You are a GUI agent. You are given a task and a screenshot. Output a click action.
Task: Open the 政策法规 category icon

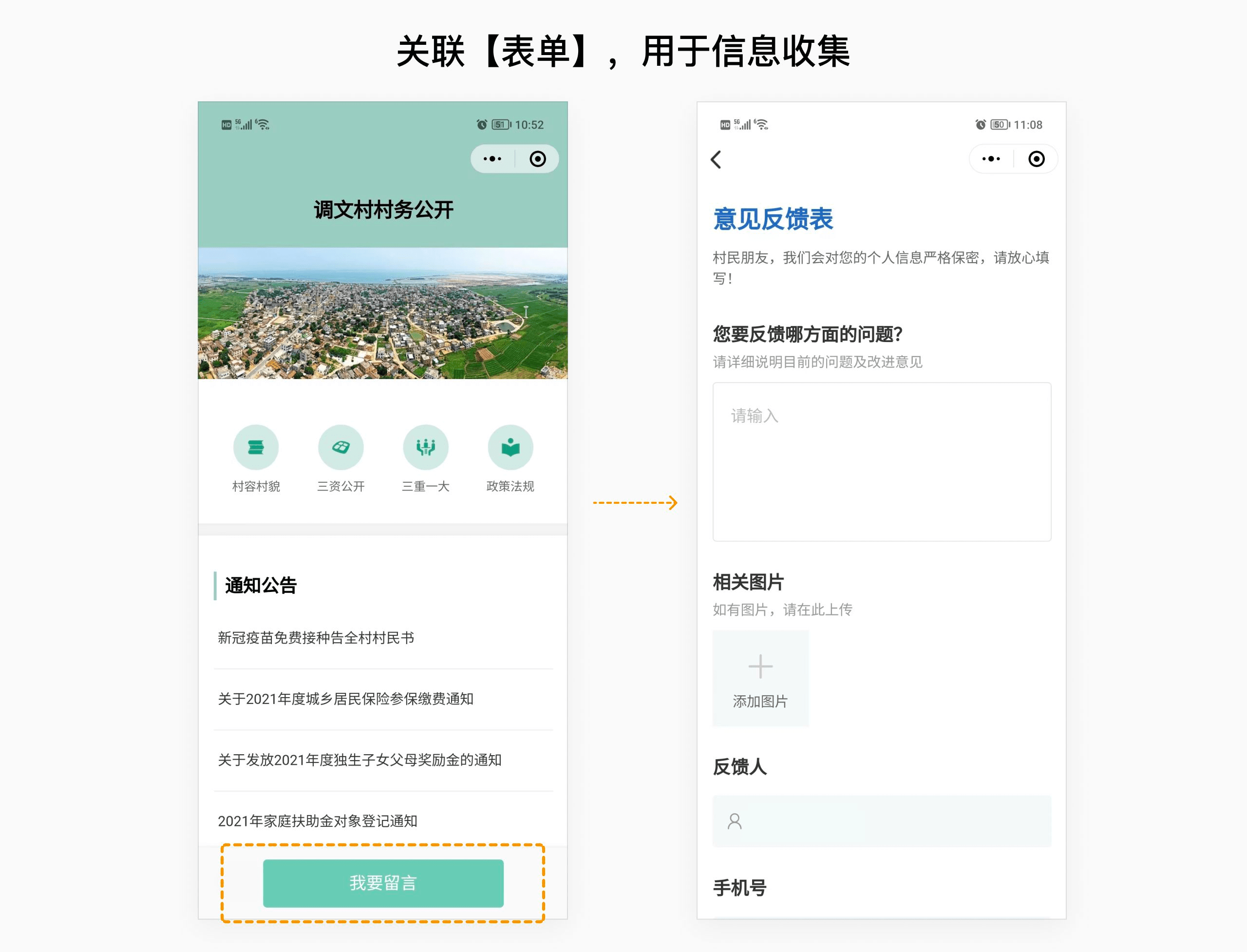[x=510, y=447]
